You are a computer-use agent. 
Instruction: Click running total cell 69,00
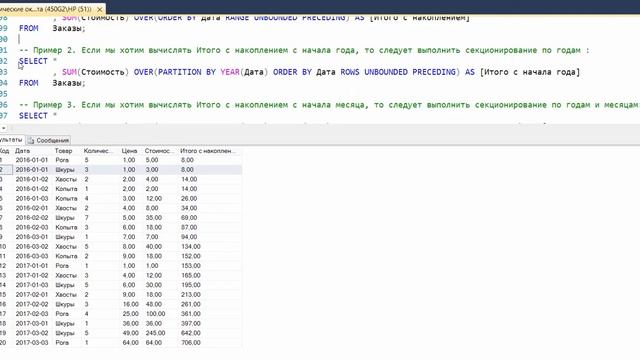pos(189,218)
